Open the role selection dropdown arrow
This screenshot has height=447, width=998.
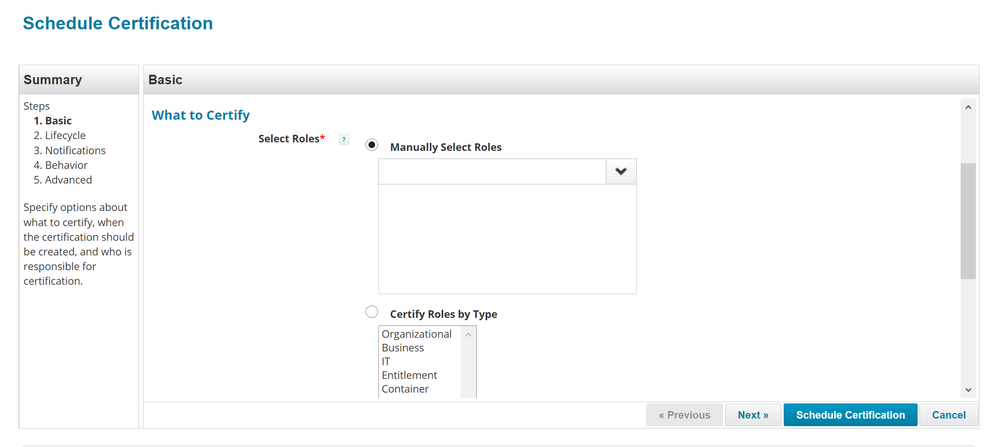[x=620, y=172]
